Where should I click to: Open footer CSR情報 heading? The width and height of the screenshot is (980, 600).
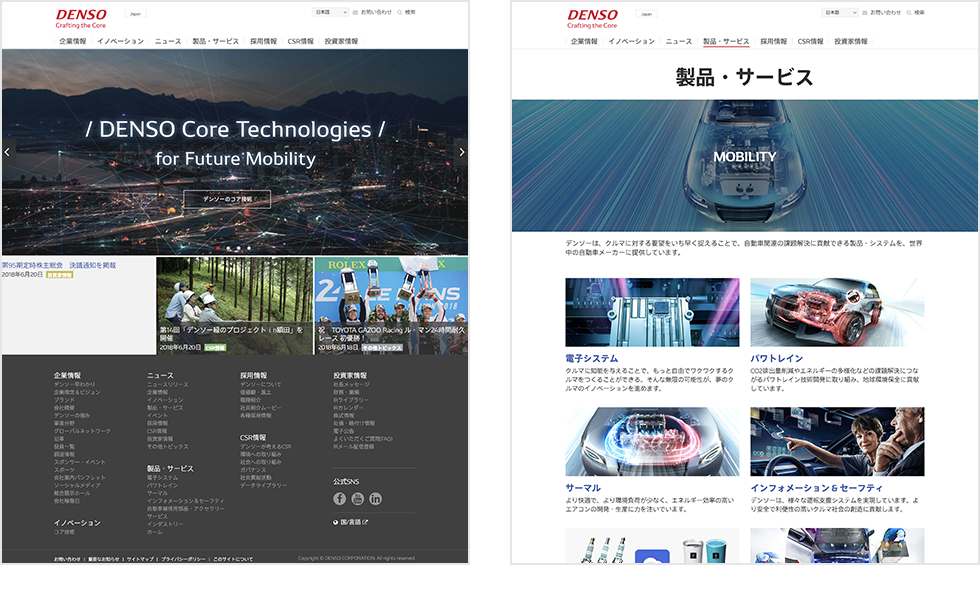point(253,438)
